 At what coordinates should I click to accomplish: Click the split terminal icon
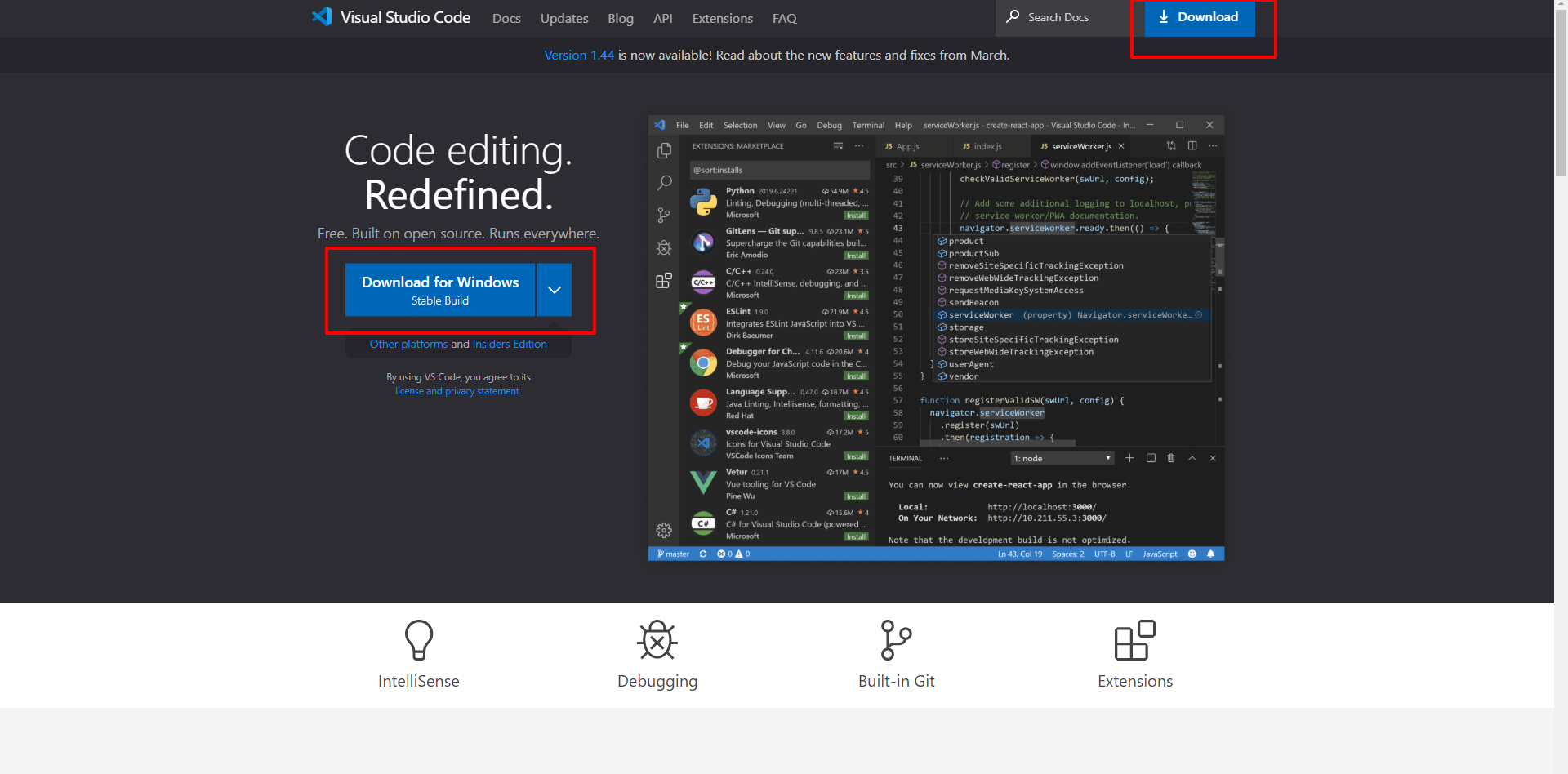(1151, 458)
